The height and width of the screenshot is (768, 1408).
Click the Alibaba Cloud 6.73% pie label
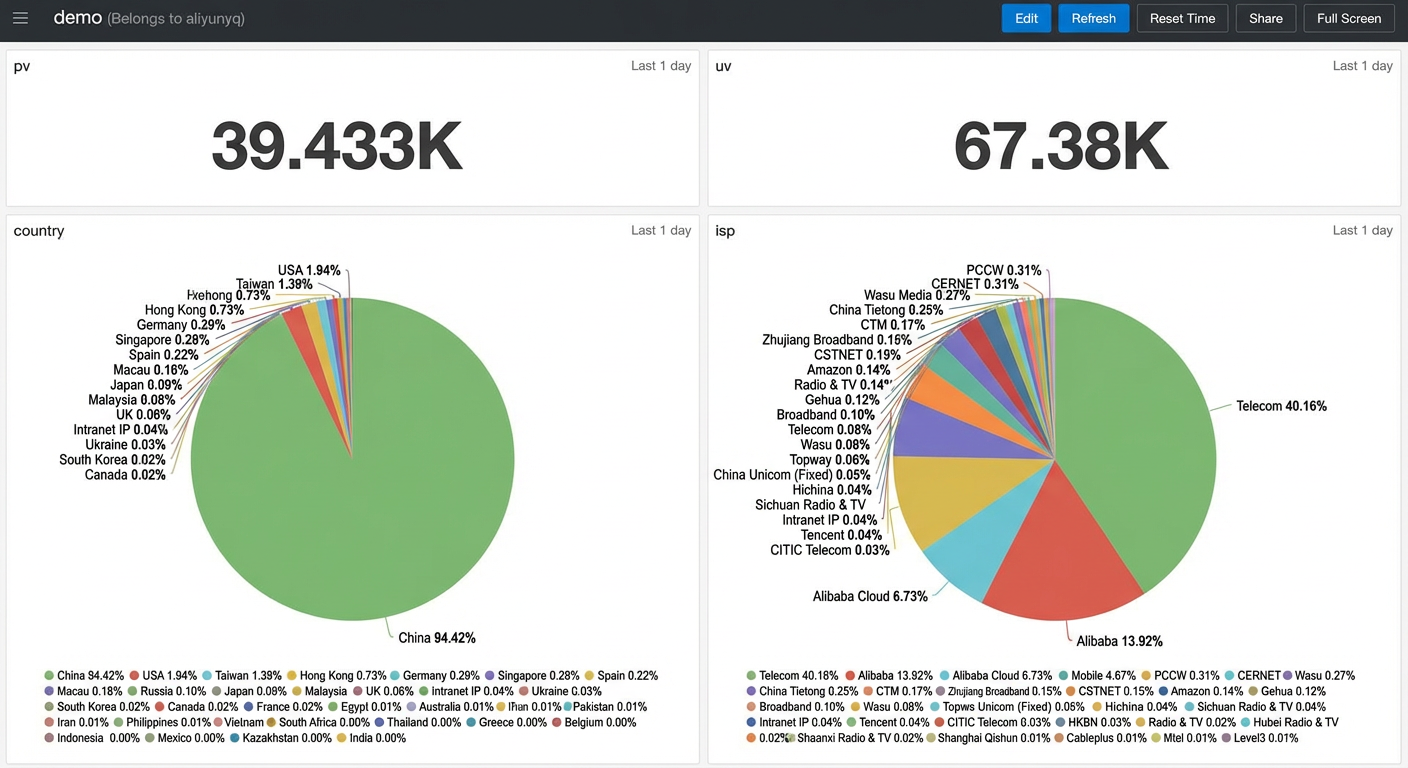(870, 596)
